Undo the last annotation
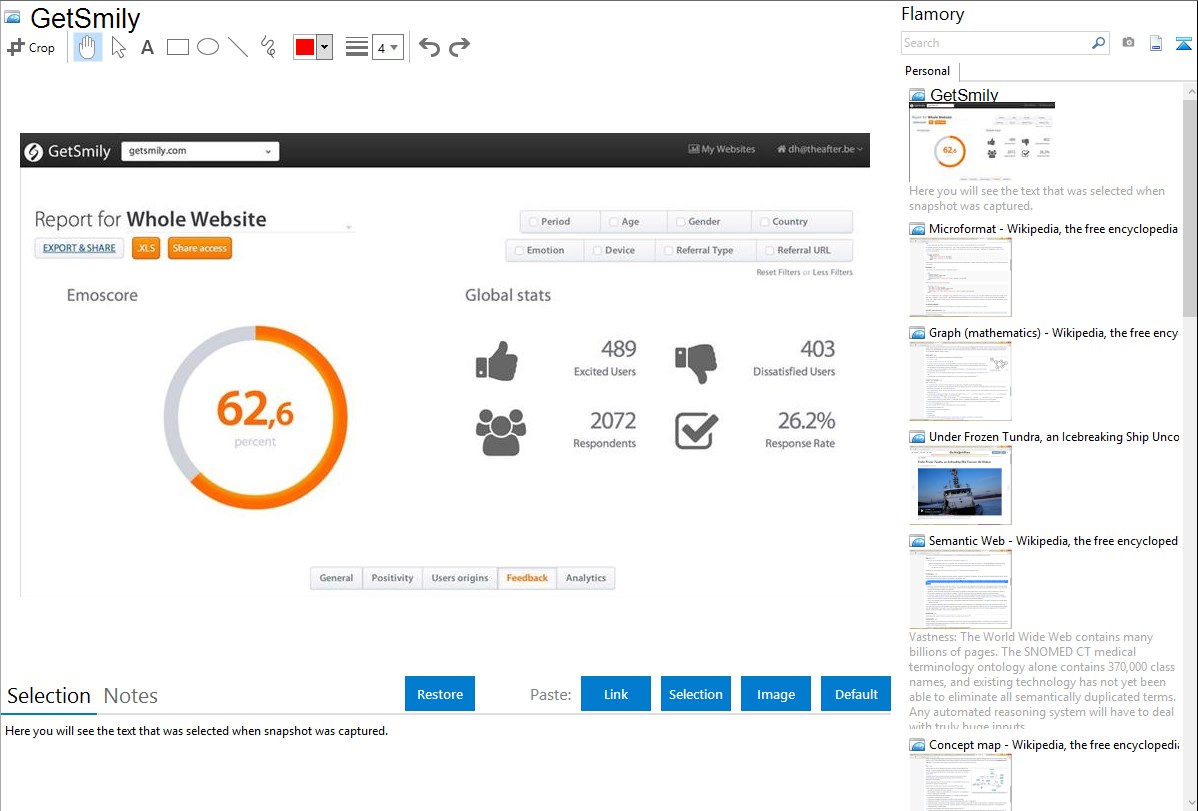 coord(429,47)
